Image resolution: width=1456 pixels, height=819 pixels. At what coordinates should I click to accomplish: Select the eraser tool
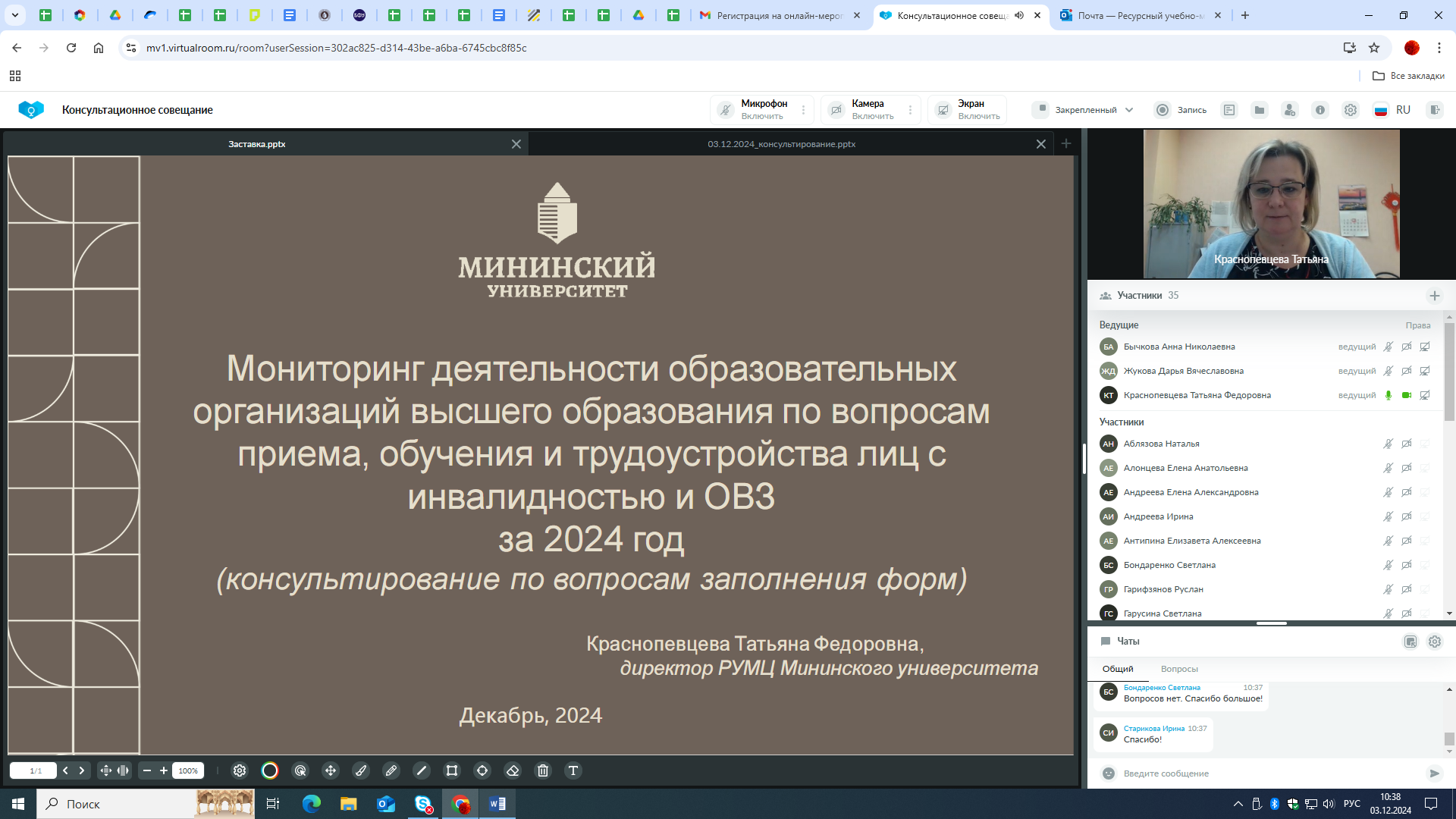pos(513,770)
